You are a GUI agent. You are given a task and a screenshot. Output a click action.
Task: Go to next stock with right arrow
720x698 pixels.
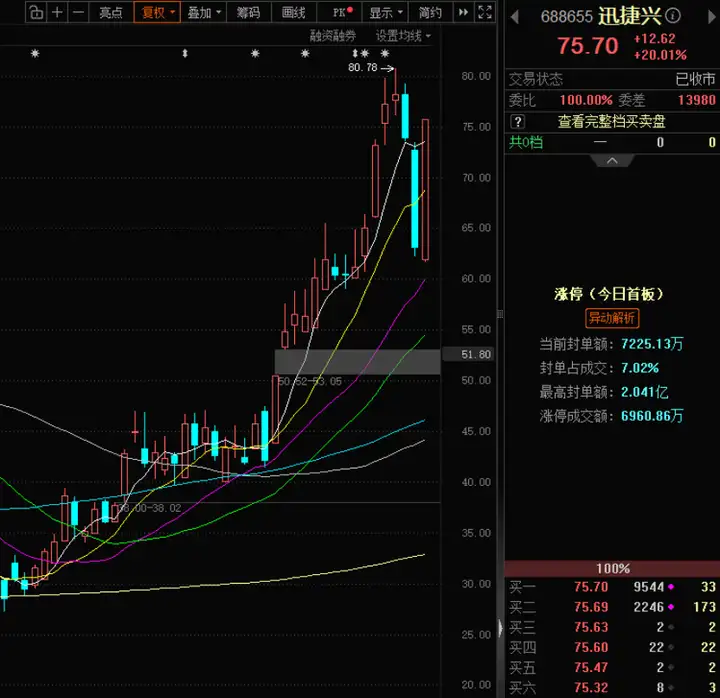711,17
